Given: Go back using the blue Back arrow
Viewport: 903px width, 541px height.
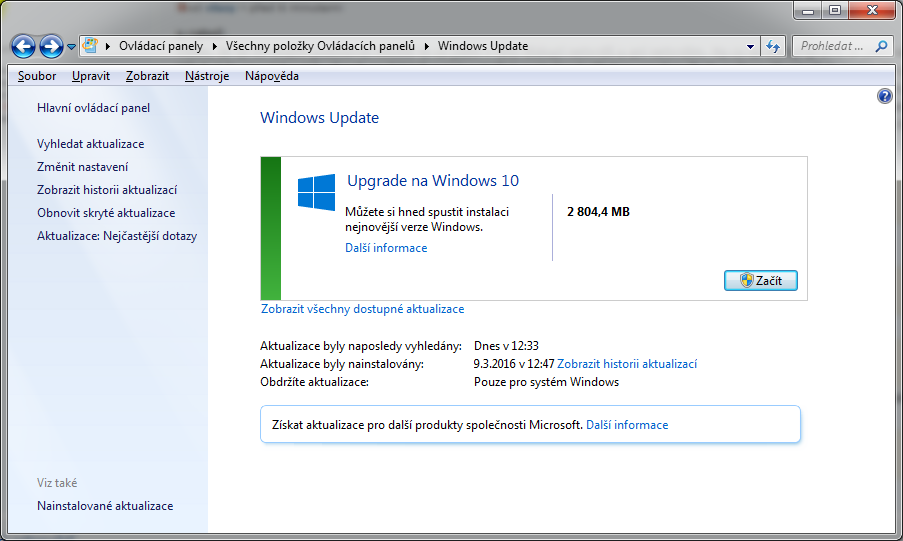Looking at the screenshot, I should (x=24, y=46).
